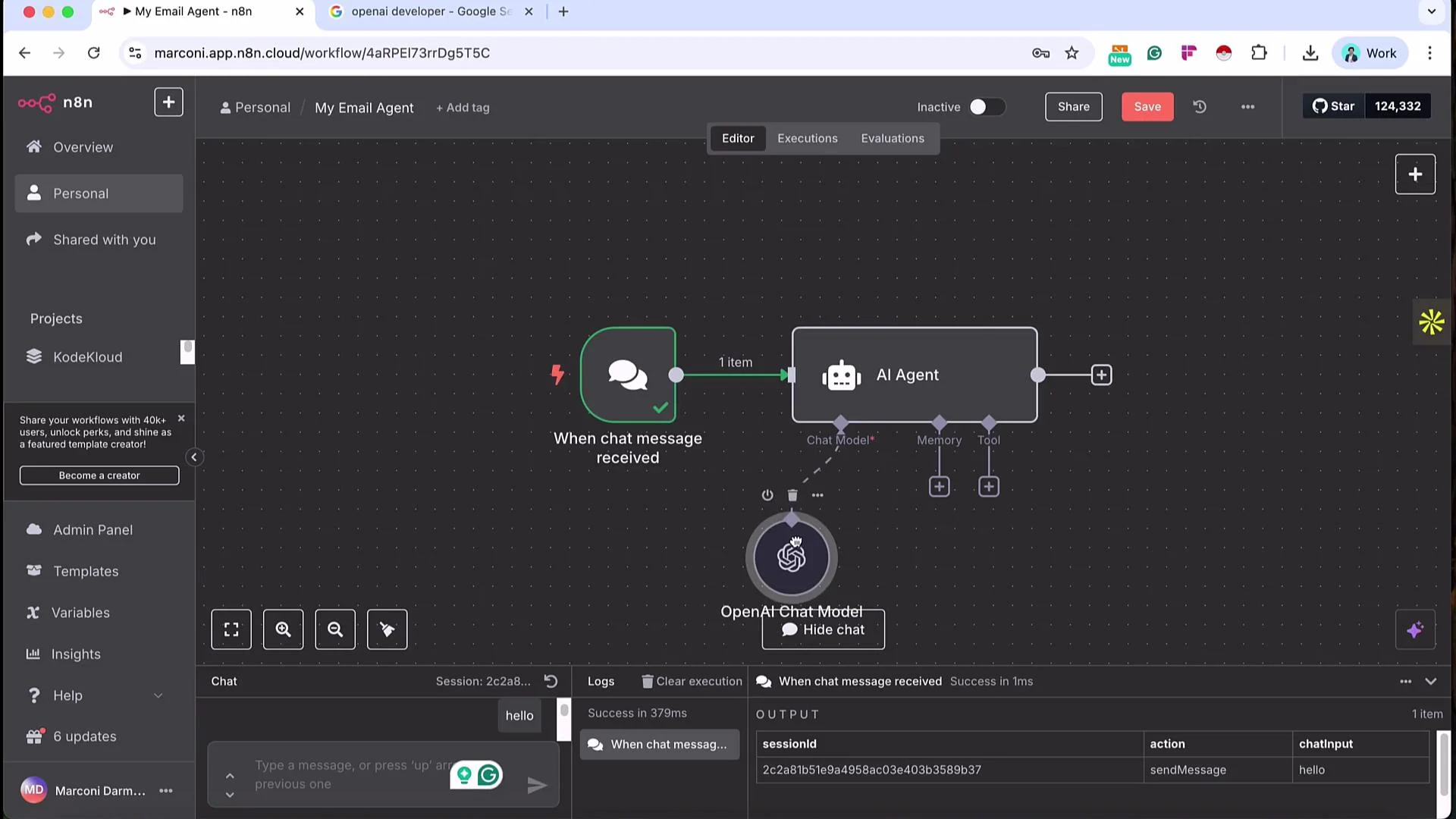The image size is (1456, 819).
Task: Click Clear execution in logs
Action: [692, 682]
